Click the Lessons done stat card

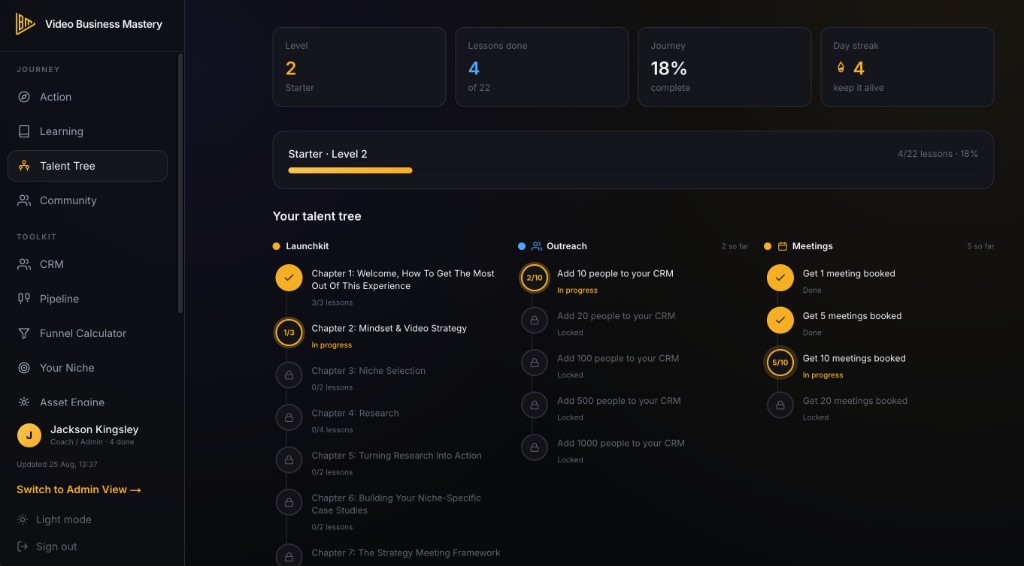coord(542,67)
